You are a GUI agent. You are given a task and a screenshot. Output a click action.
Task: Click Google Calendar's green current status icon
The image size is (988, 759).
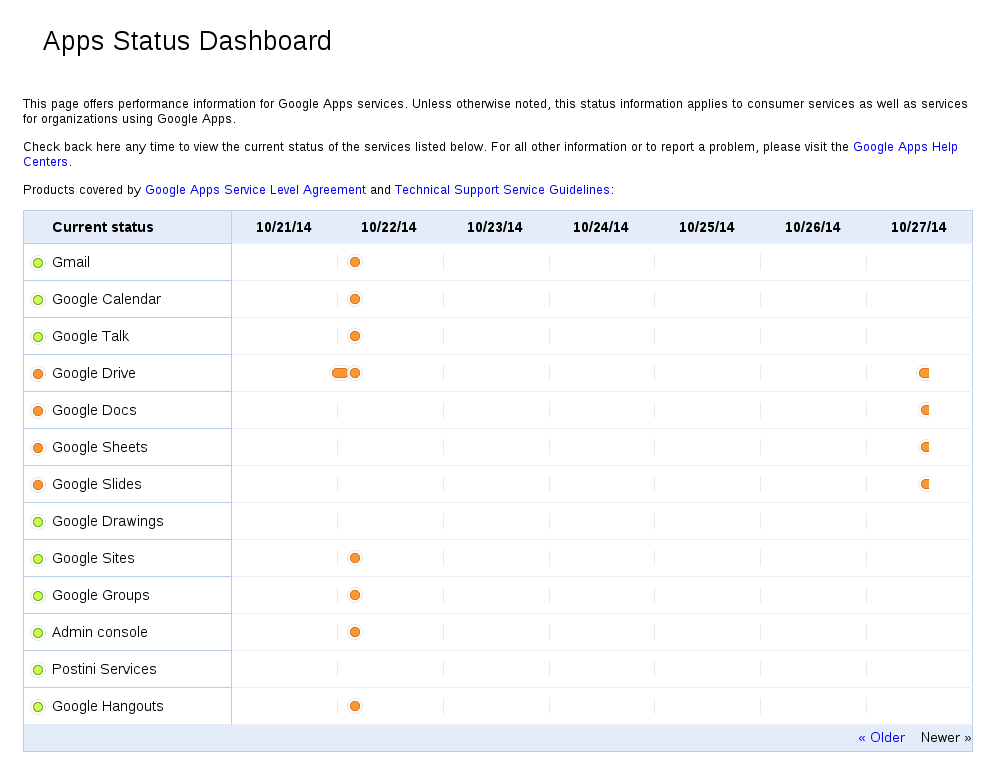coord(38,300)
